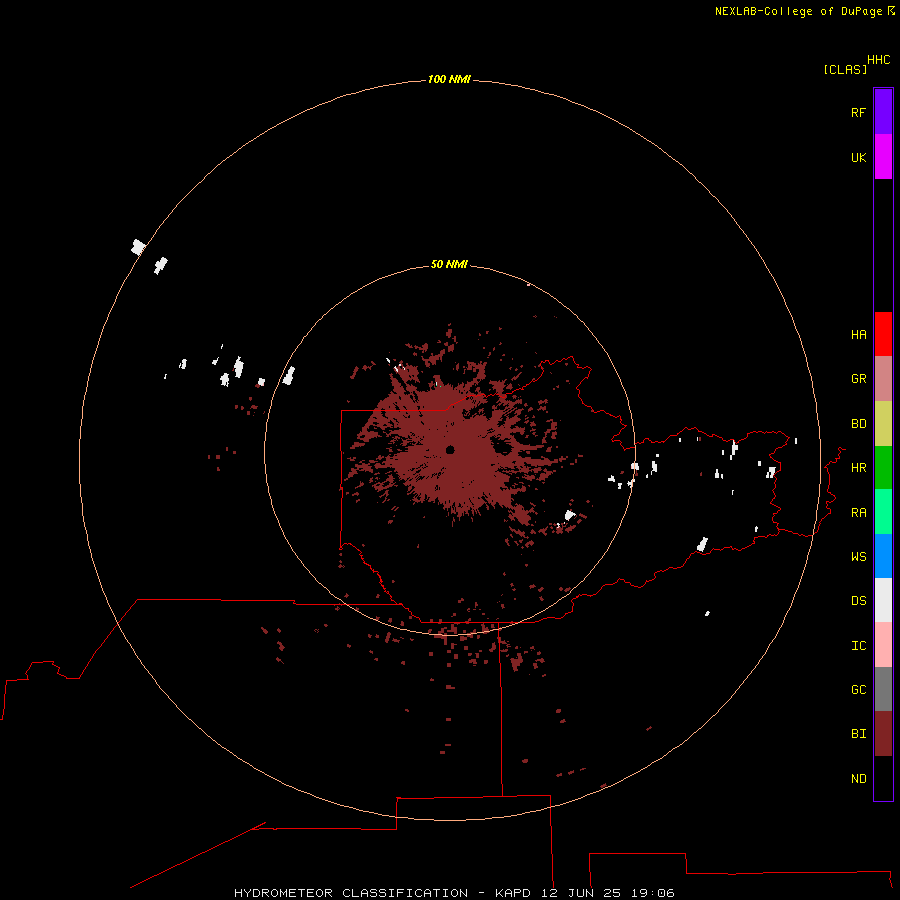This screenshot has height=900, width=900.
Task: Click the NEXLAB-College of DuPage text
Action: 798,11
